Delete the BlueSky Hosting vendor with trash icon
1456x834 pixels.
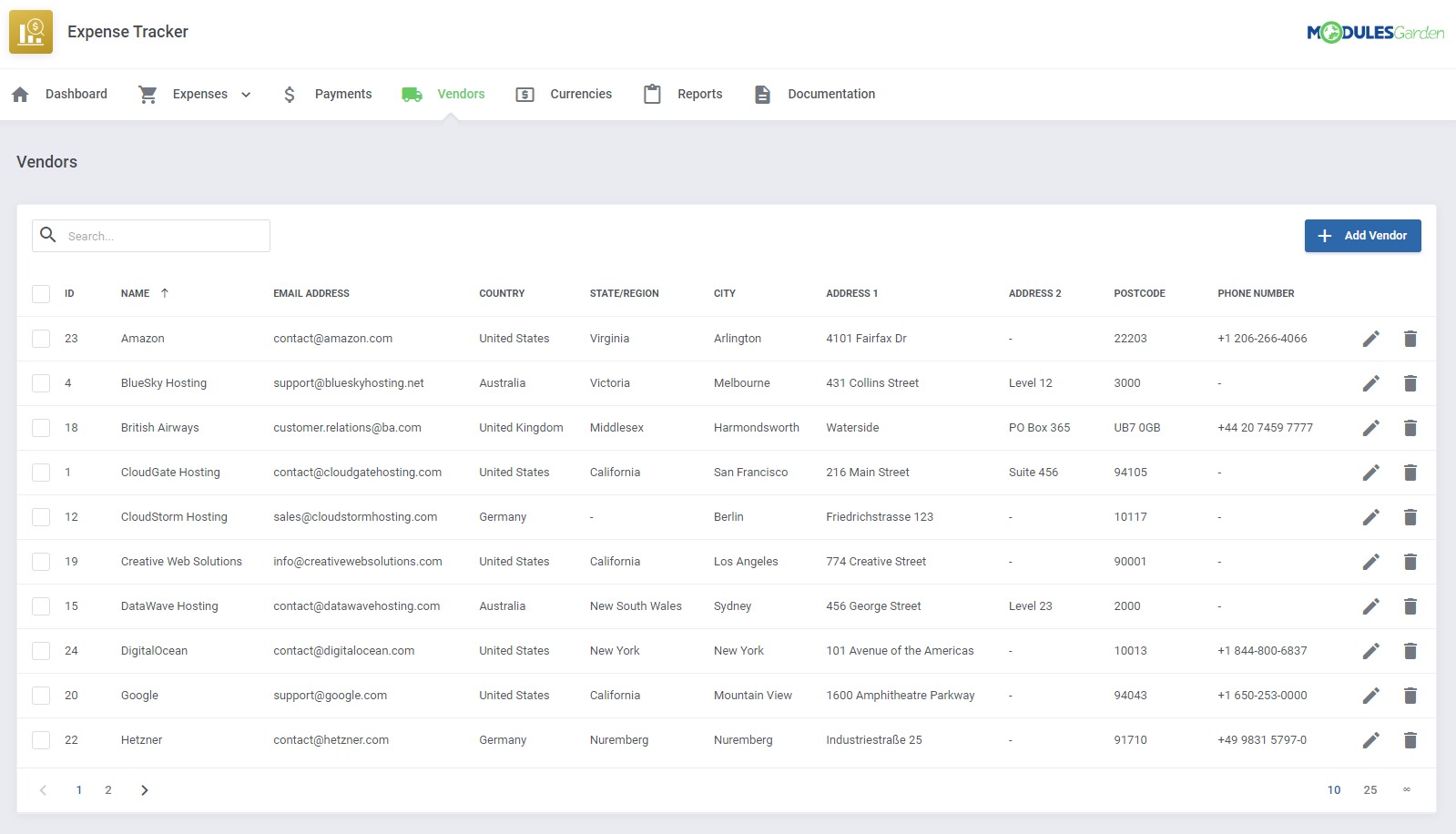point(1410,383)
